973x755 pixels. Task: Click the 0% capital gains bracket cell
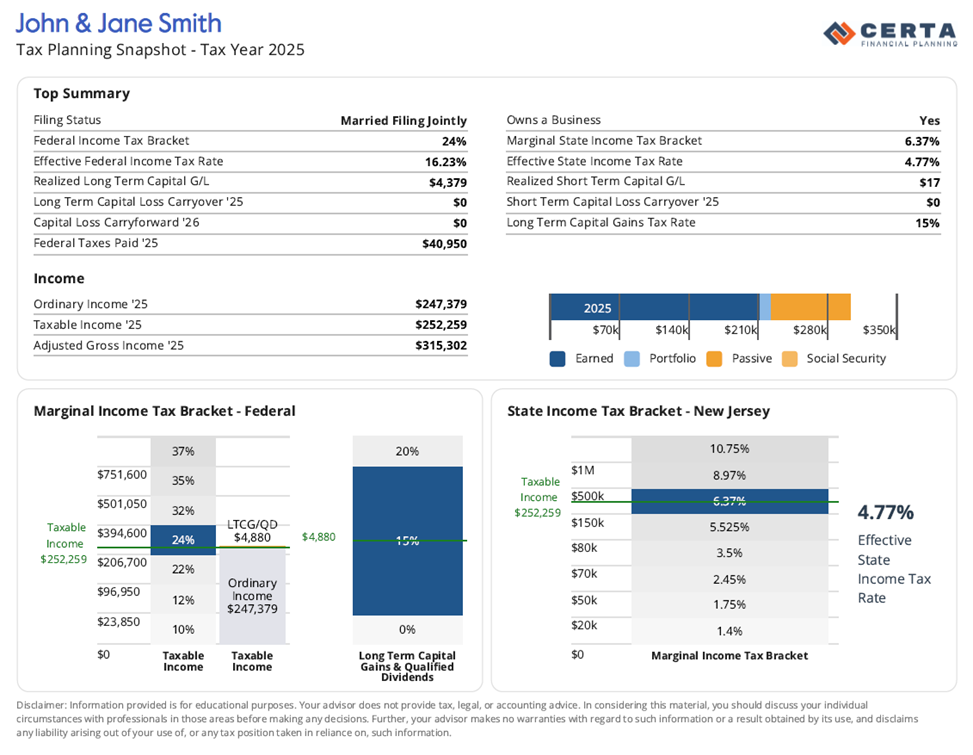pyautogui.click(x=408, y=629)
